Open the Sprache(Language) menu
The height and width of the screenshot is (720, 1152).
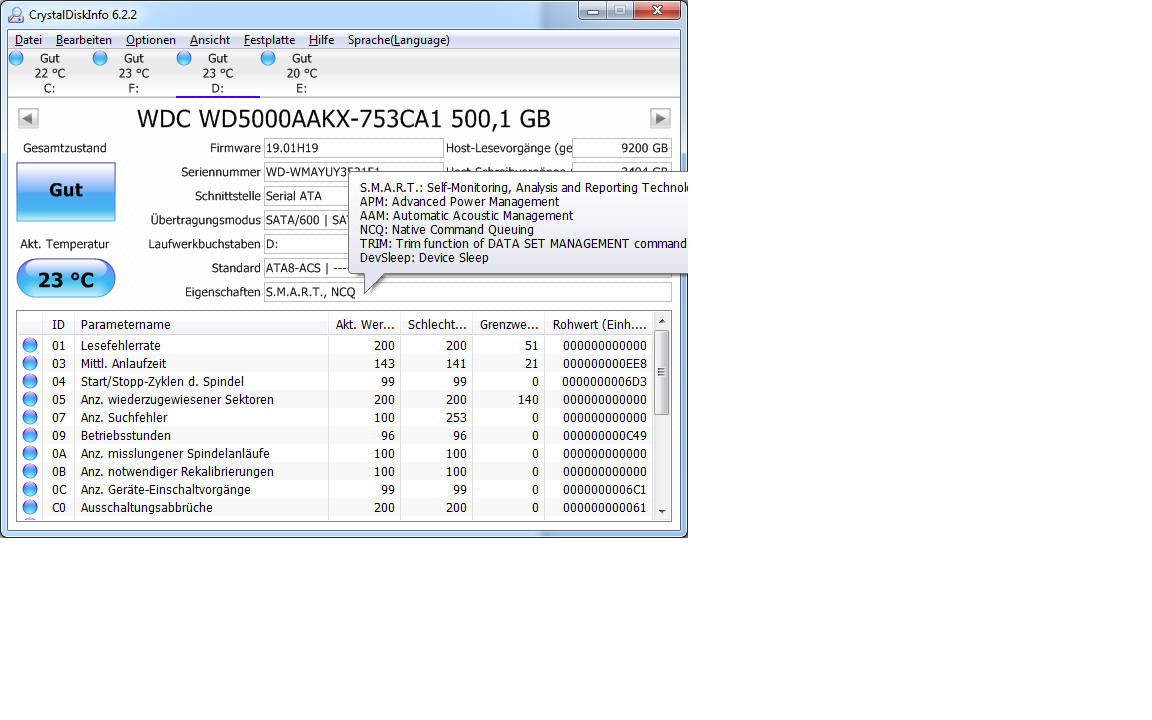399,40
